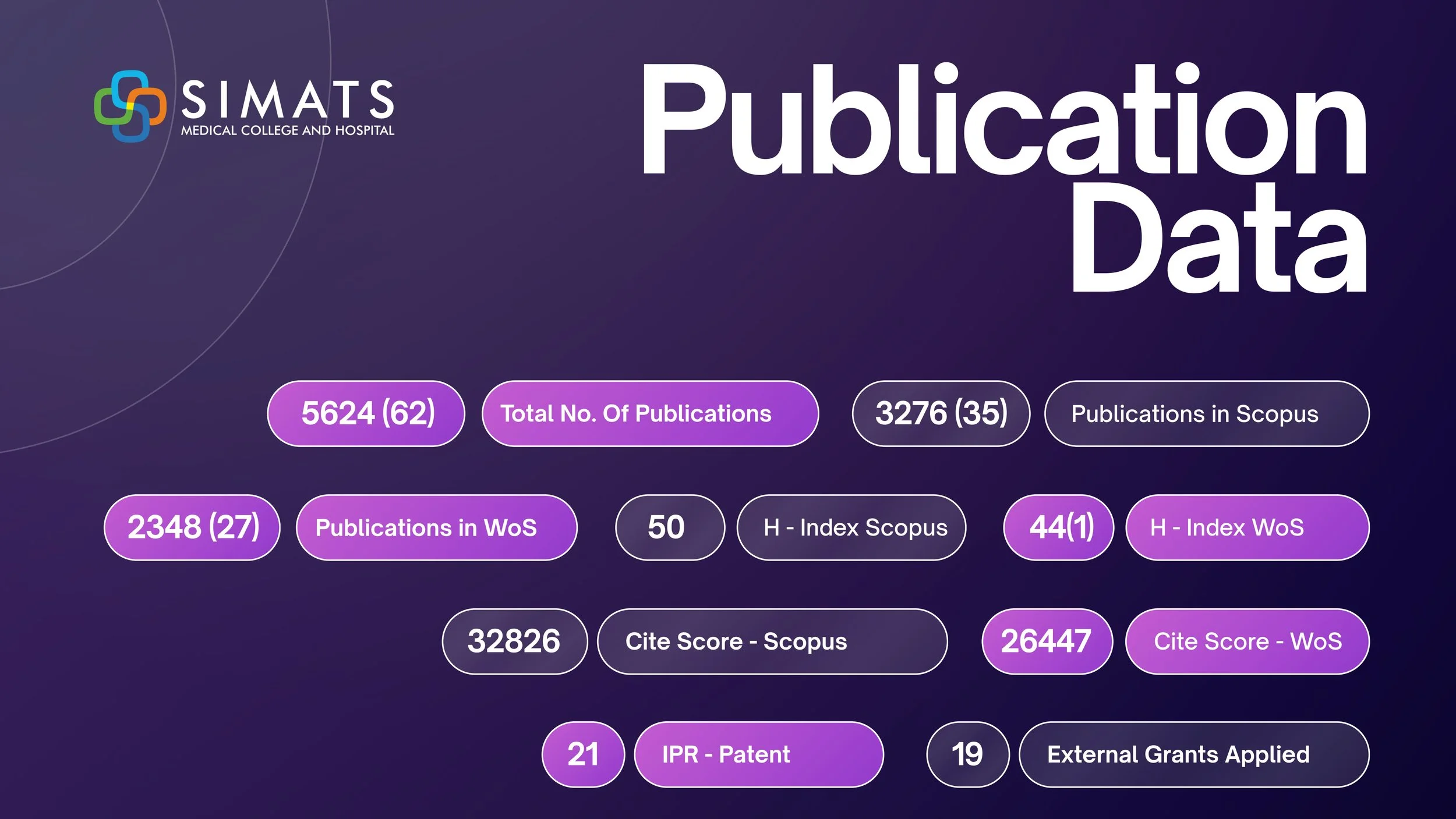Choose the 'Cite Score - WoS' pill
The width and height of the screenshot is (1456, 819).
tap(1248, 641)
